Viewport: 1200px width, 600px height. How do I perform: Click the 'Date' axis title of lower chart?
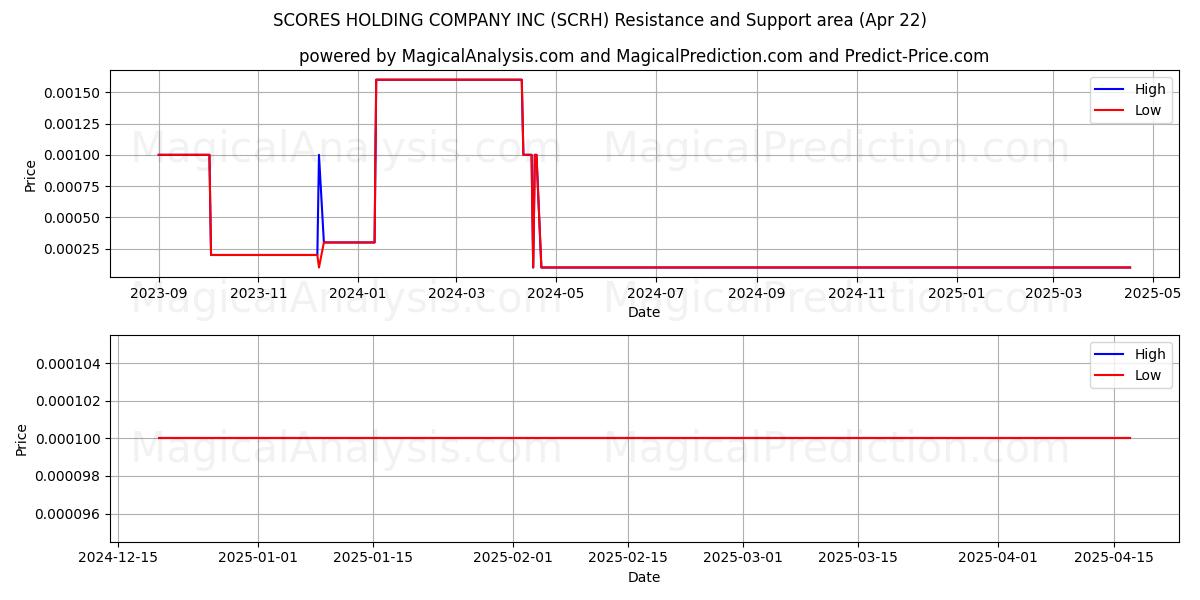point(644,577)
